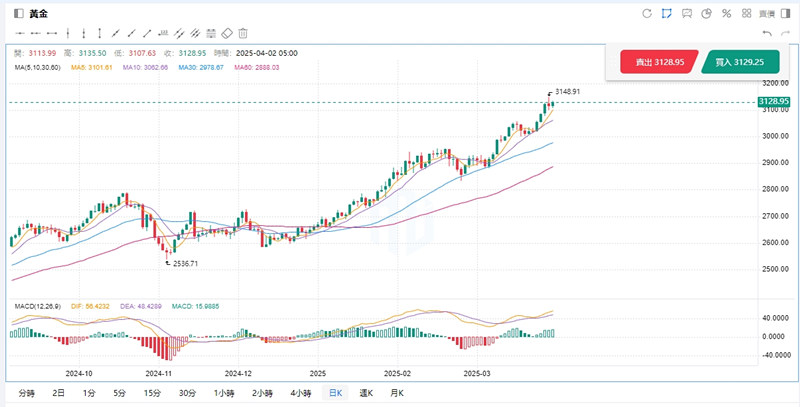This screenshot has height=407, width=800.
Task: Open the chart indicators board icon
Action: 686,13
